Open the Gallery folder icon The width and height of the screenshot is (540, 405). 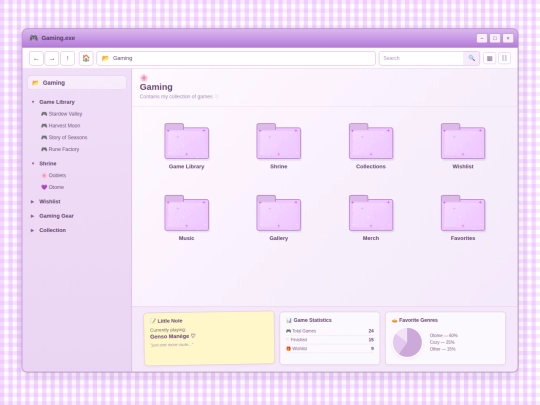click(279, 213)
